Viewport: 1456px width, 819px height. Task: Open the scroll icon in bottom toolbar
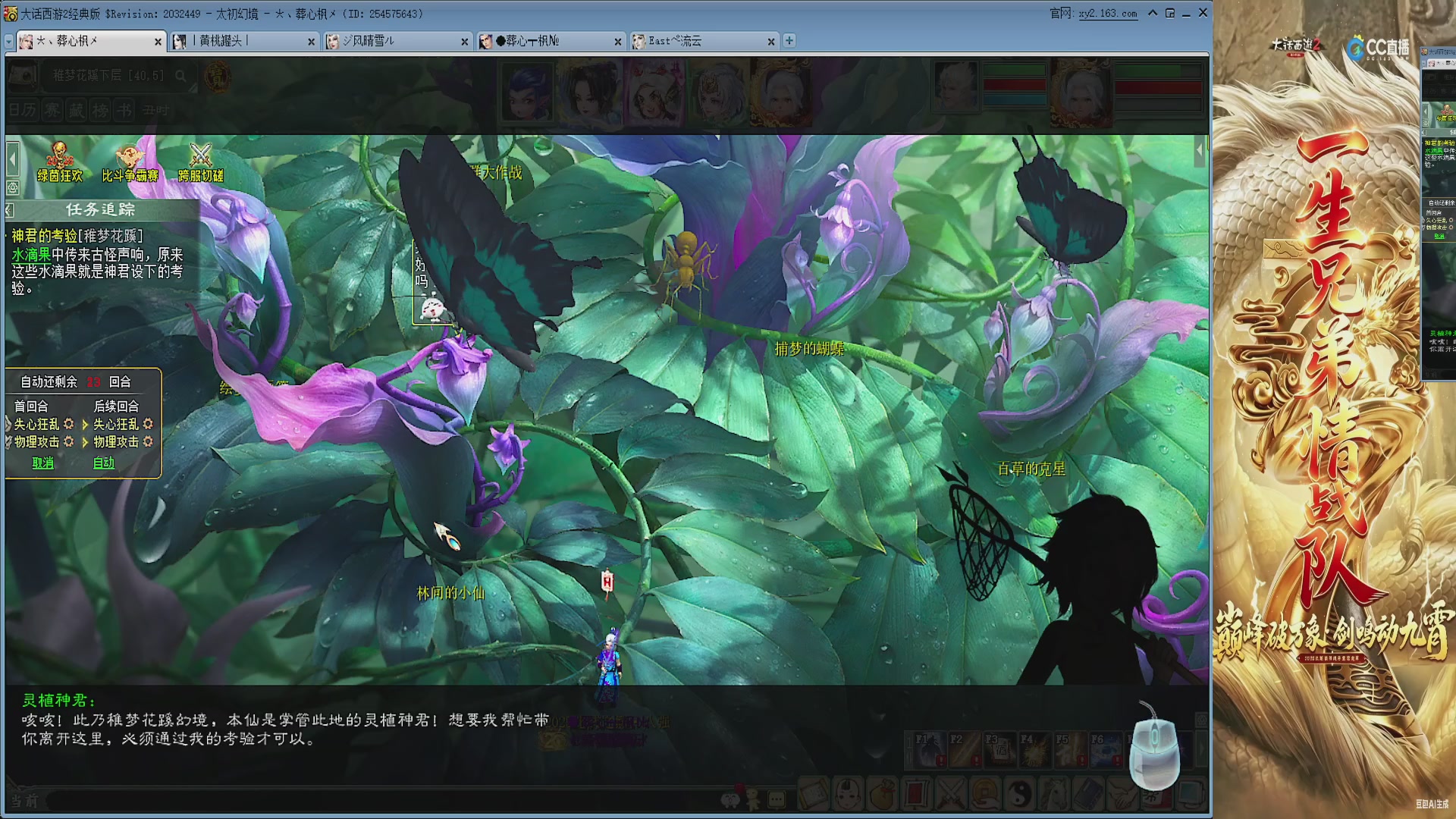coord(812,795)
